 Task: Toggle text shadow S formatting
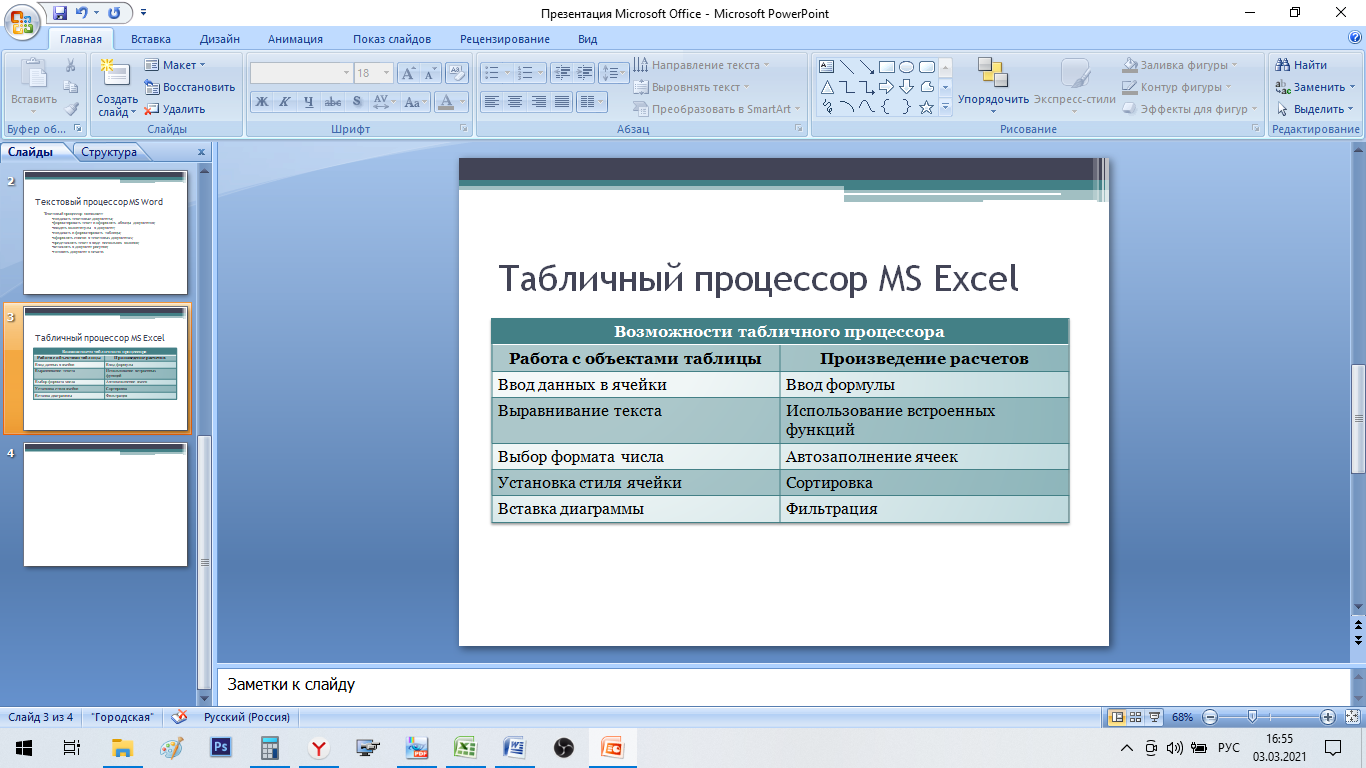[357, 102]
